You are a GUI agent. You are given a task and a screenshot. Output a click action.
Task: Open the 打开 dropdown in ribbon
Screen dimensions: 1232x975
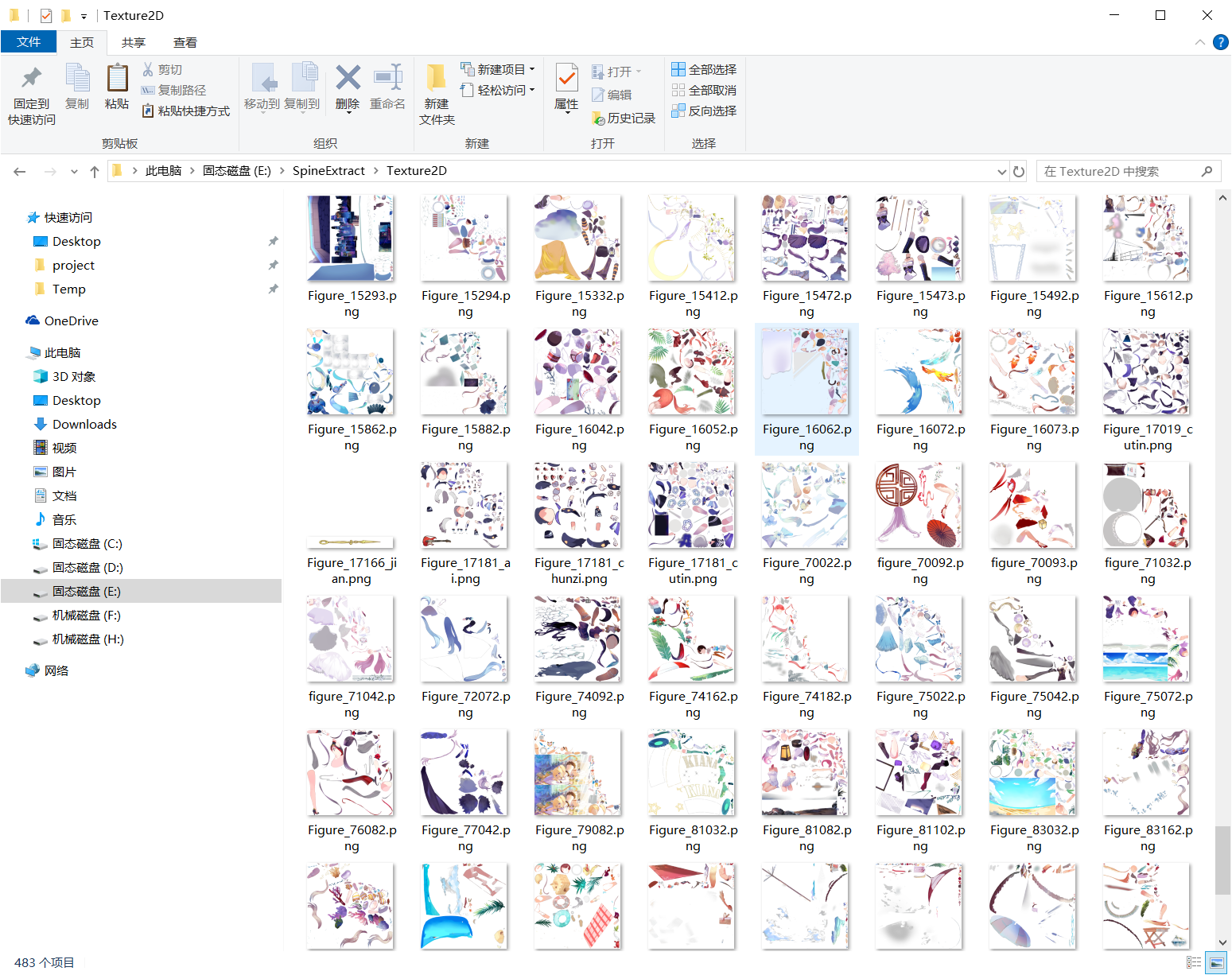[x=617, y=72]
